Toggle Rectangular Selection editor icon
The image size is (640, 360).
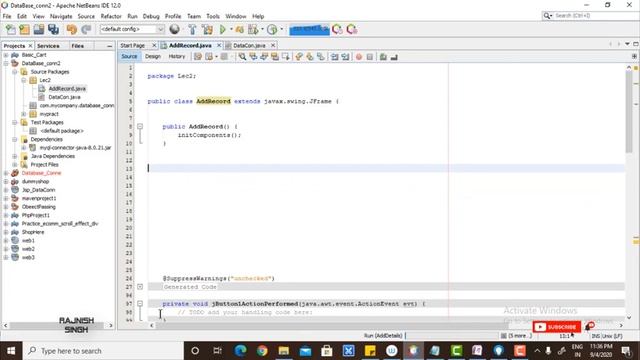click(x=286, y=57)
